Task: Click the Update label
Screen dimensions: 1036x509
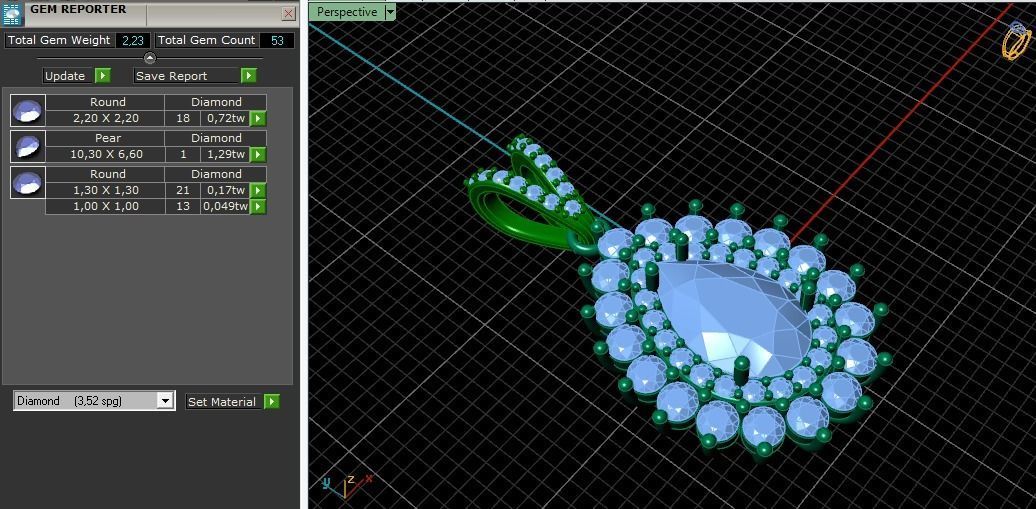Action: (x=65, y=76)
